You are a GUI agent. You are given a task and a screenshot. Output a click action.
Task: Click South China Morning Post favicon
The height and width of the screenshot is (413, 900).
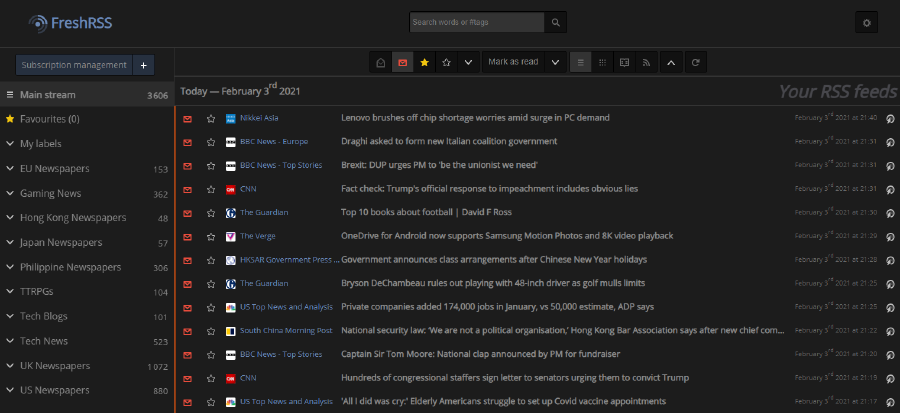tap(231, 331)
